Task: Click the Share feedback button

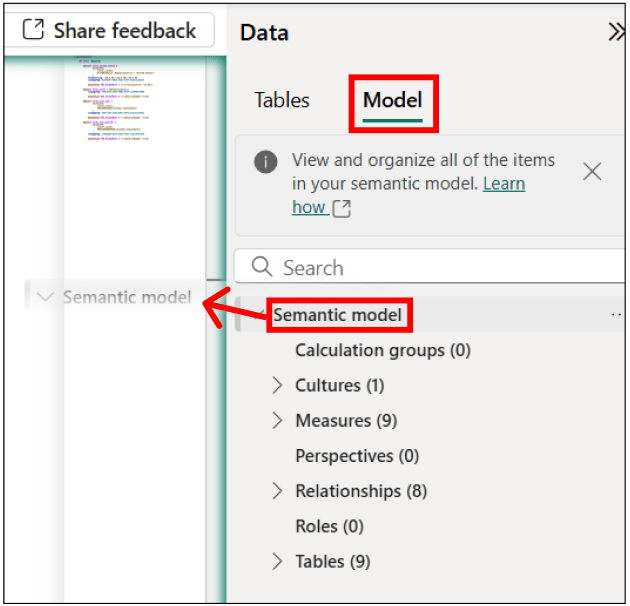Action: [x=108, y=30]
